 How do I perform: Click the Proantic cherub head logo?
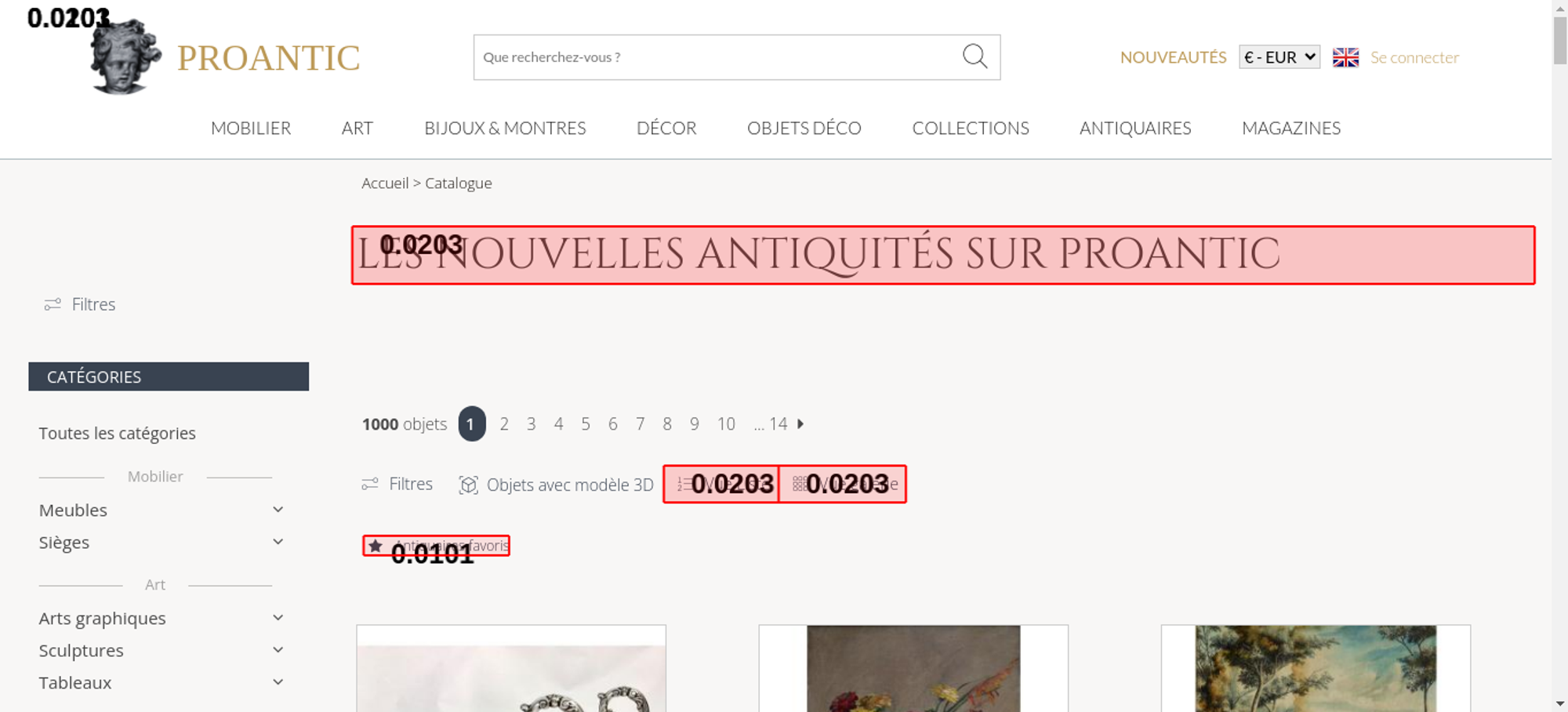point(125,56)
